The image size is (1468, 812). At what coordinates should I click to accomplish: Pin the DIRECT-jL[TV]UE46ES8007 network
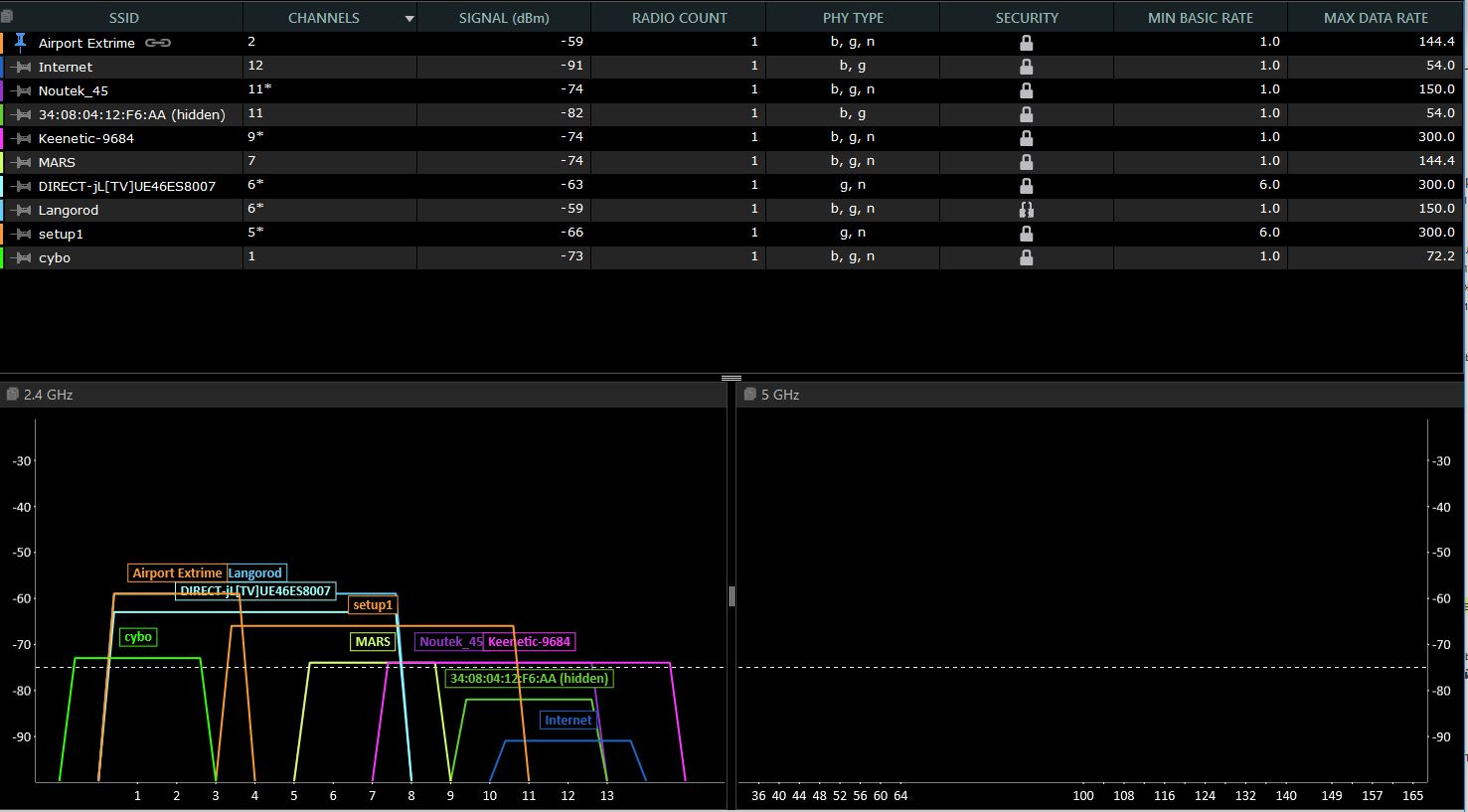pyautogui.click(x=21, y=186)
